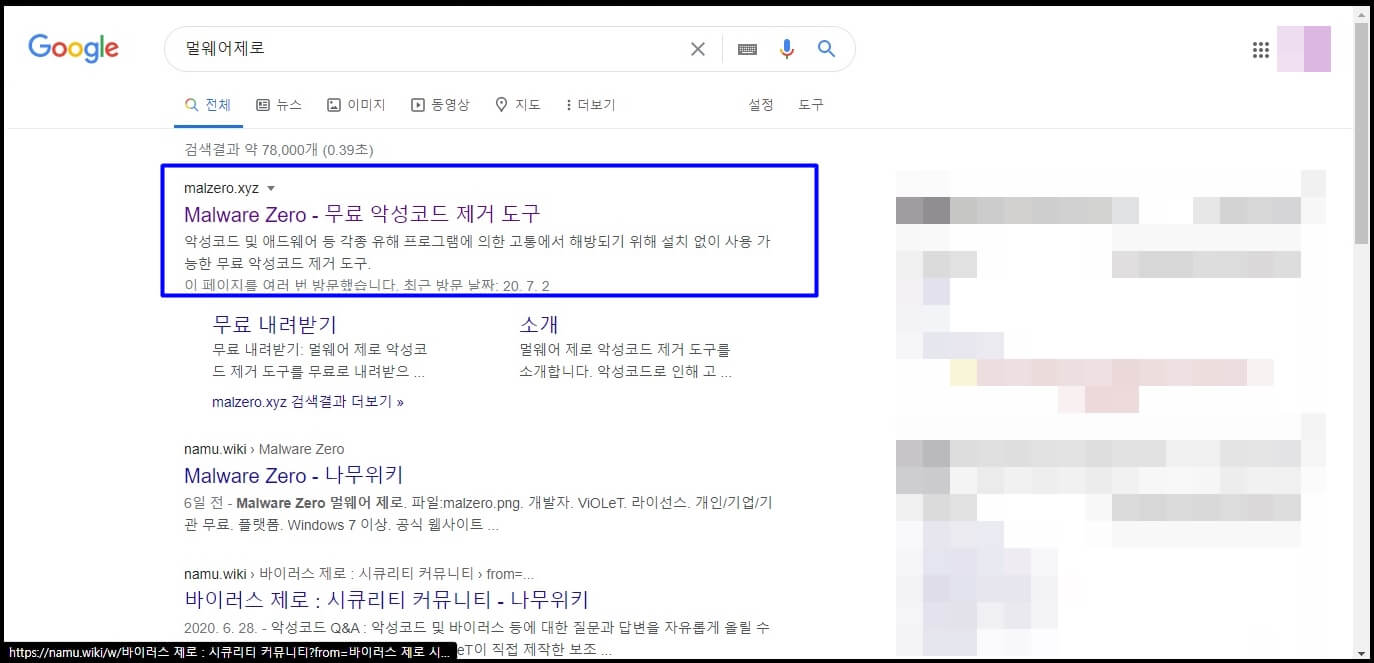Open the on-screen keyboard input tool

point(747,49)
